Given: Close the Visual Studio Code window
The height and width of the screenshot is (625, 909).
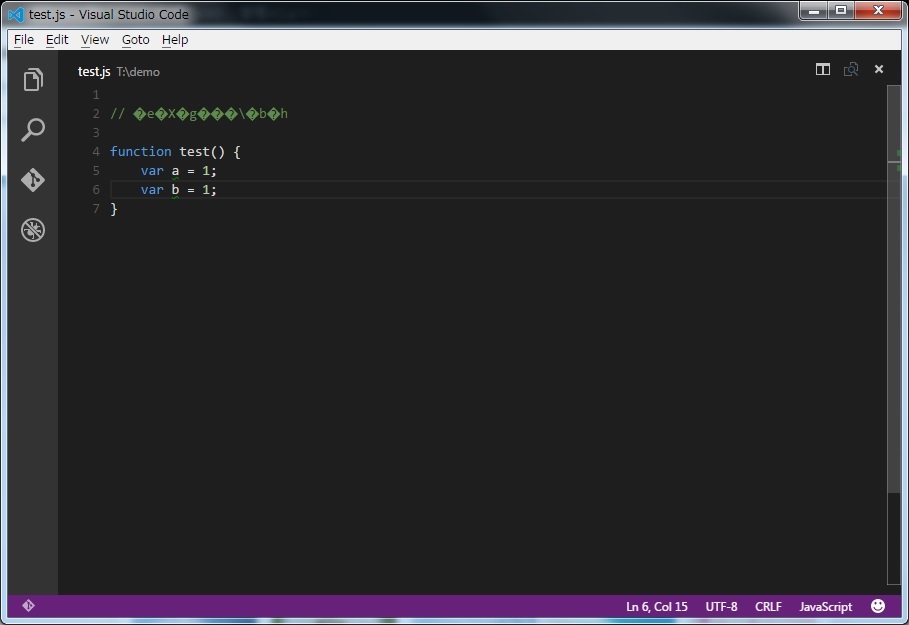Looking at the screenshot, I should coord(878,10).
